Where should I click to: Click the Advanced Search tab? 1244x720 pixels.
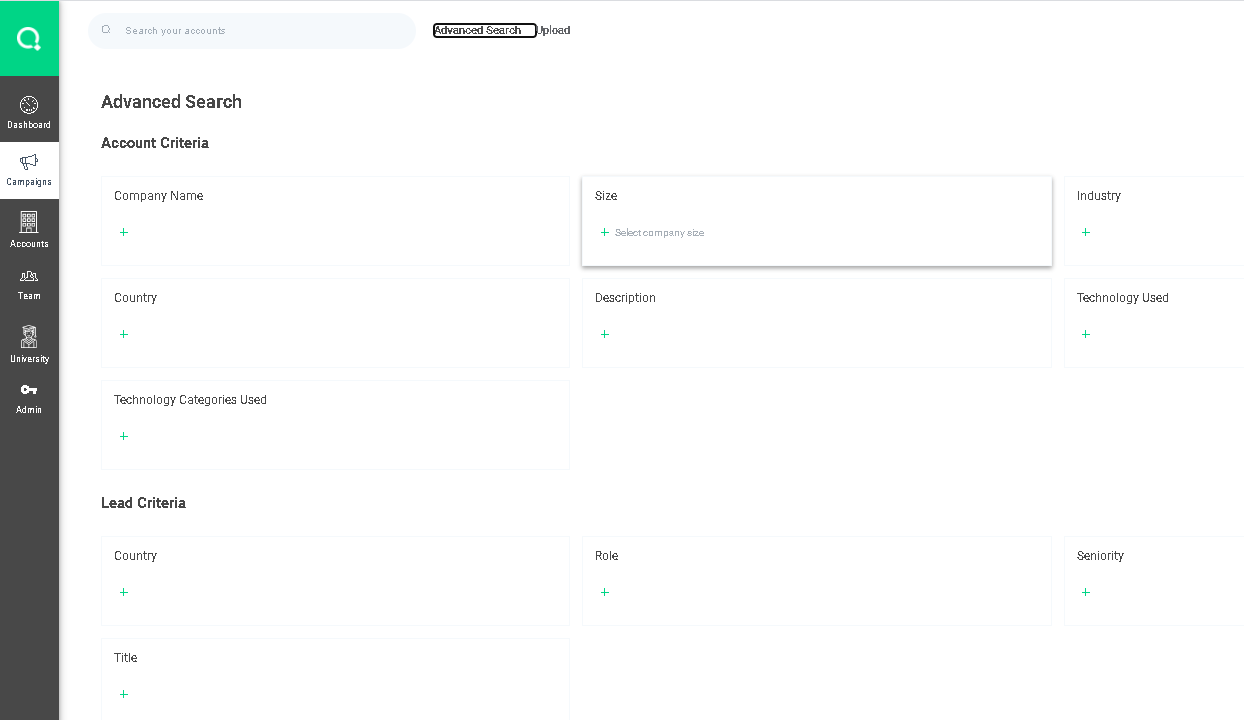coord(483,30)
